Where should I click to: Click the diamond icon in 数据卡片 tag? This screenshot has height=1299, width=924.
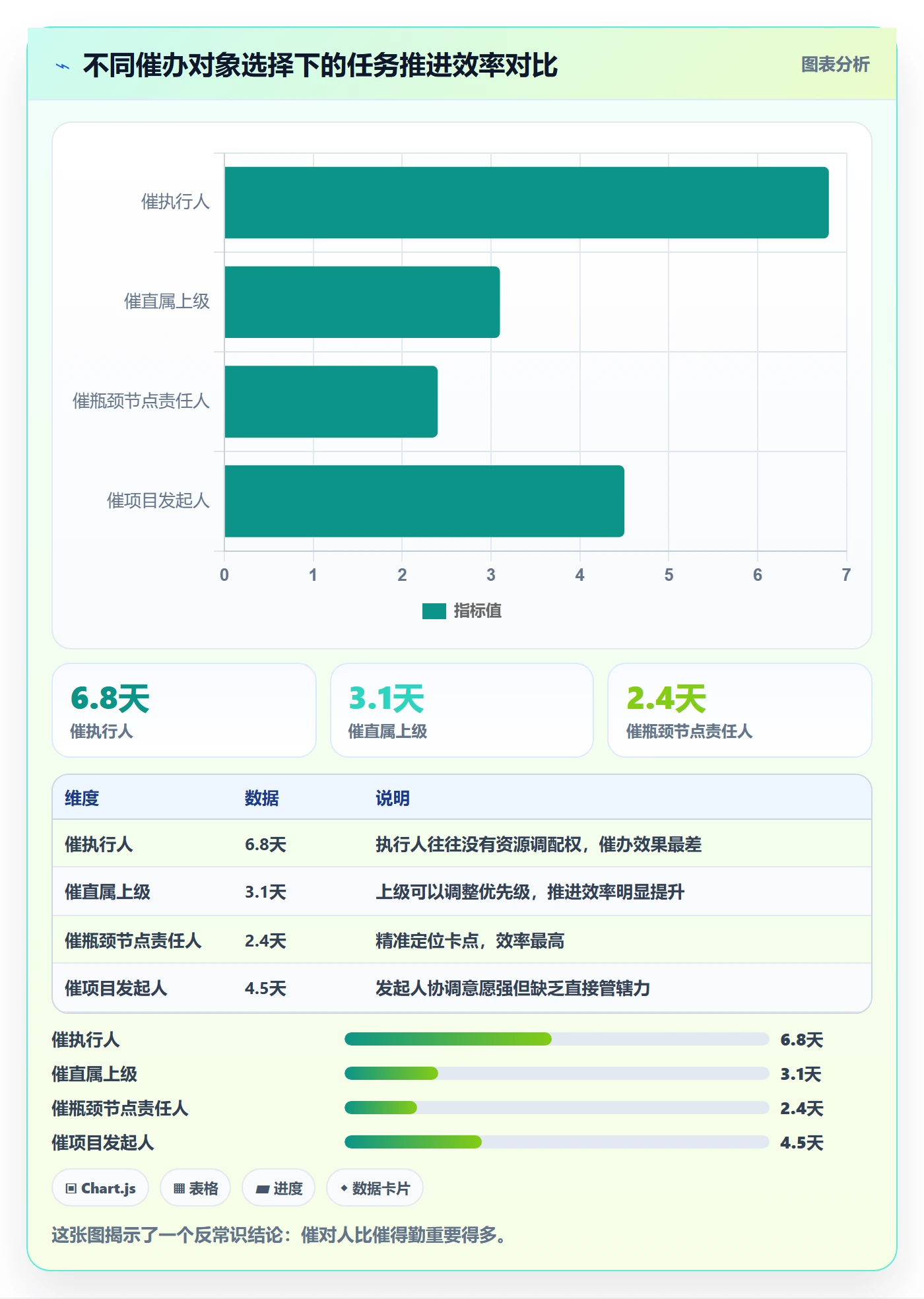[344, 1188]
